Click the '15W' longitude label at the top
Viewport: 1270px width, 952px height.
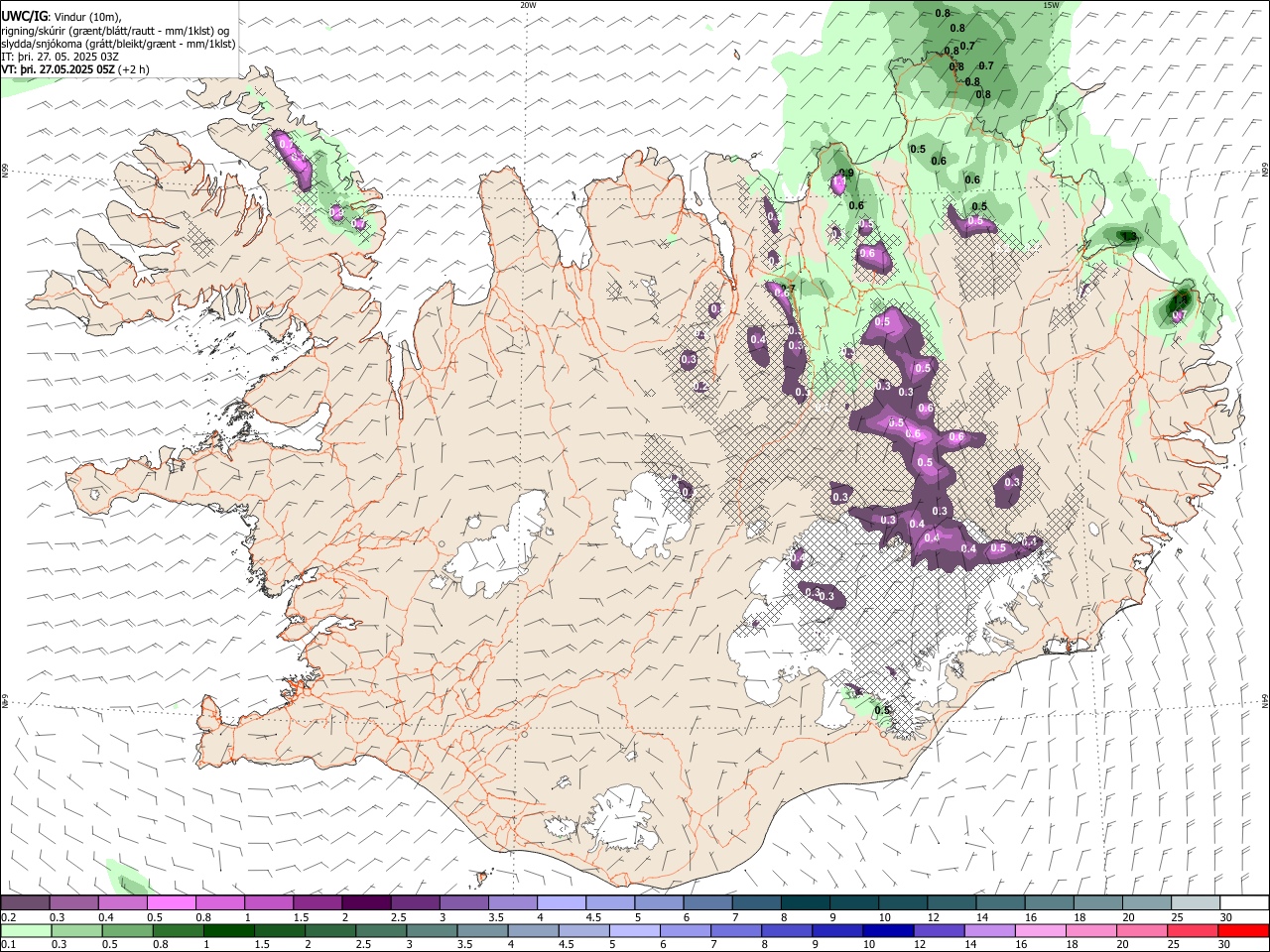pyautogui.click(x=1051, y=5)
